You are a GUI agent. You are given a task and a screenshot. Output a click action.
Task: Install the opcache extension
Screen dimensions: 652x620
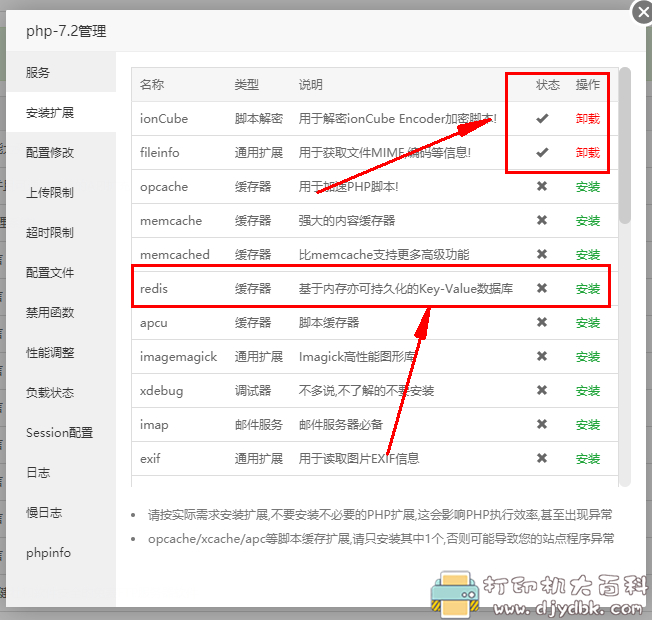tap(588, 187)
